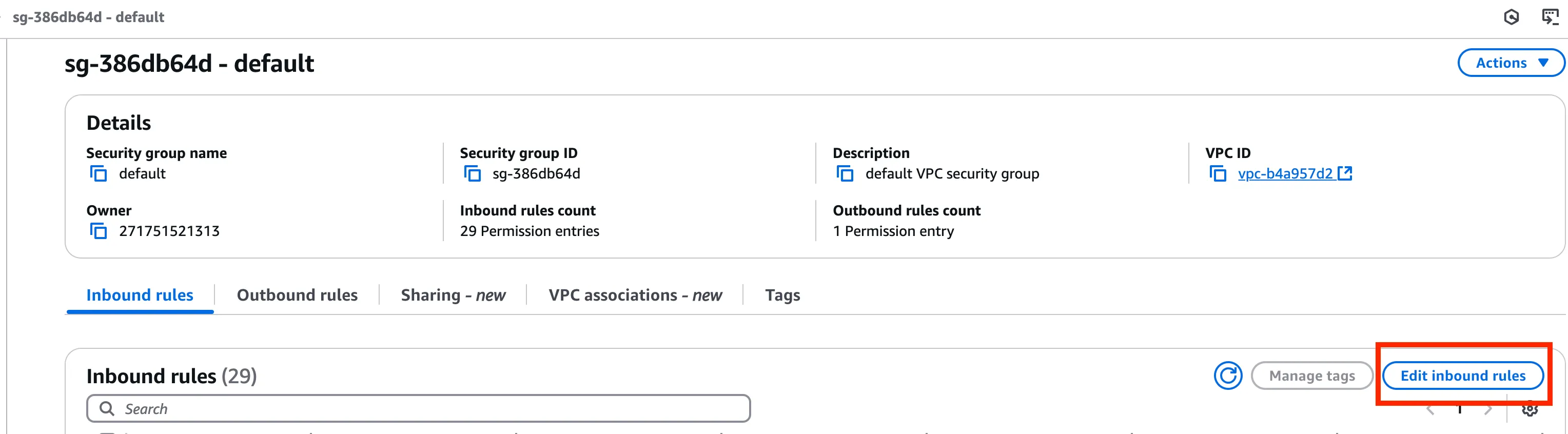Open the vpc-b4a957d2 link
Screen dimensions: 1568x434
pos(1295,174)
